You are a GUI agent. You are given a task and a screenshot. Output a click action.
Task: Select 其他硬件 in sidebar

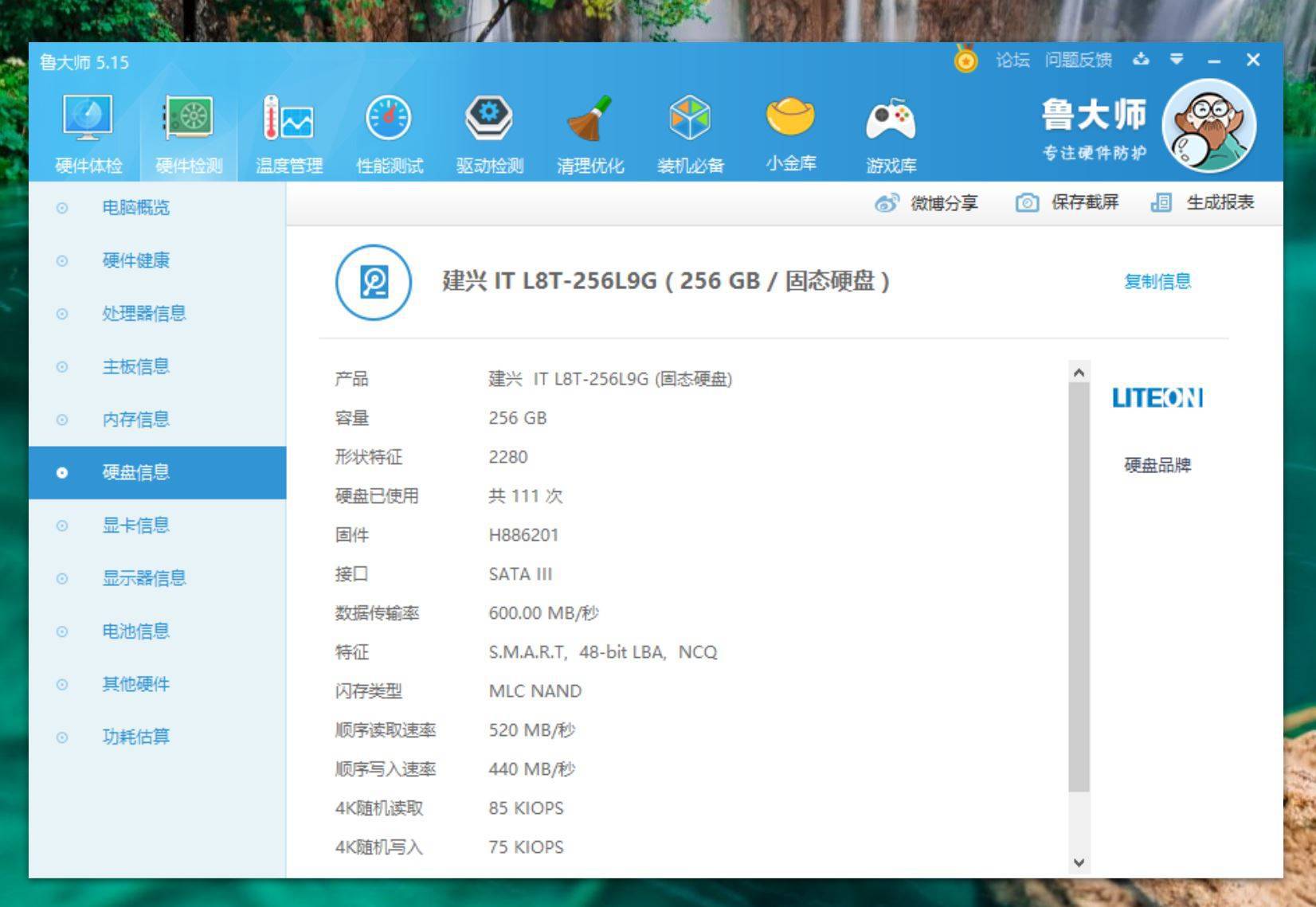pos(158,684)
